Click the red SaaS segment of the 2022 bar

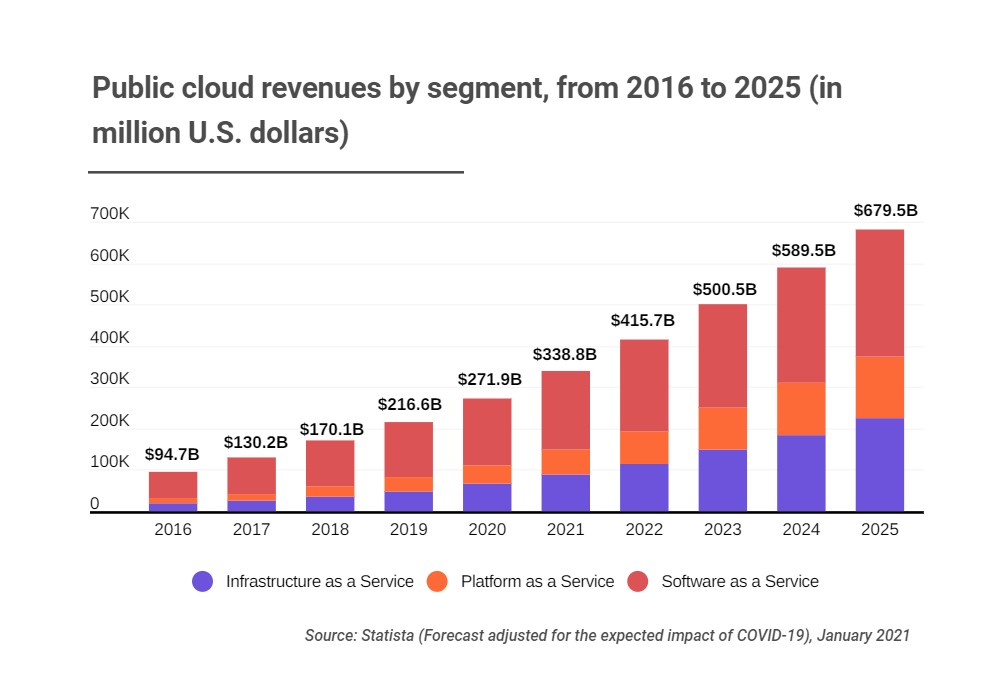[644, 385]
